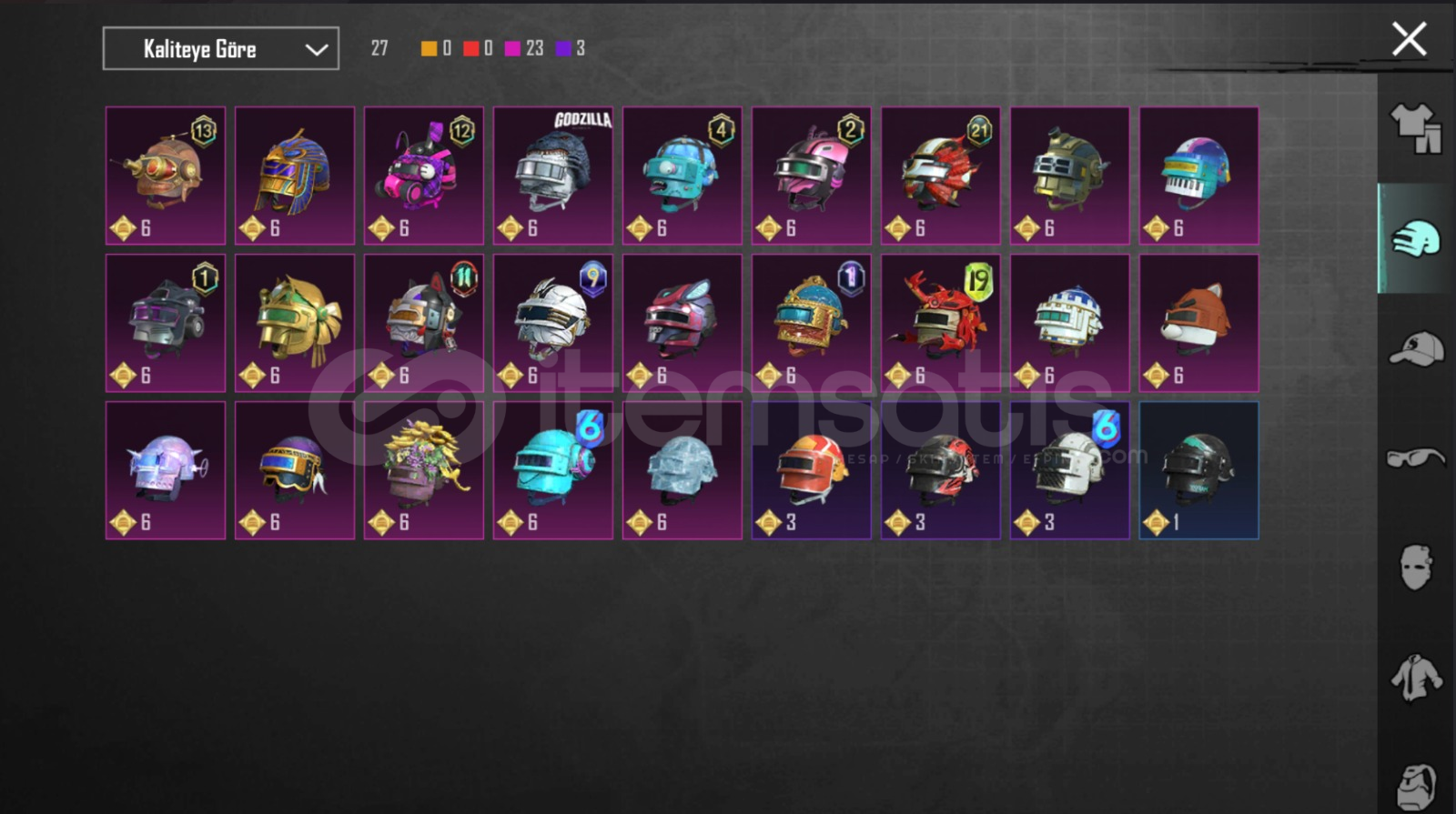This screenshot has height=814, width=1456.
Task: Select the helmet category icon in sidebar
Action: (x=1416, y=239)
